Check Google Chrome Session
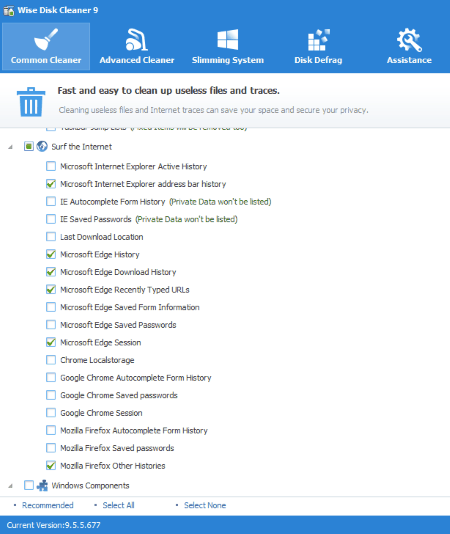This screenshot has width=450, height=534. tap(51, 413)
